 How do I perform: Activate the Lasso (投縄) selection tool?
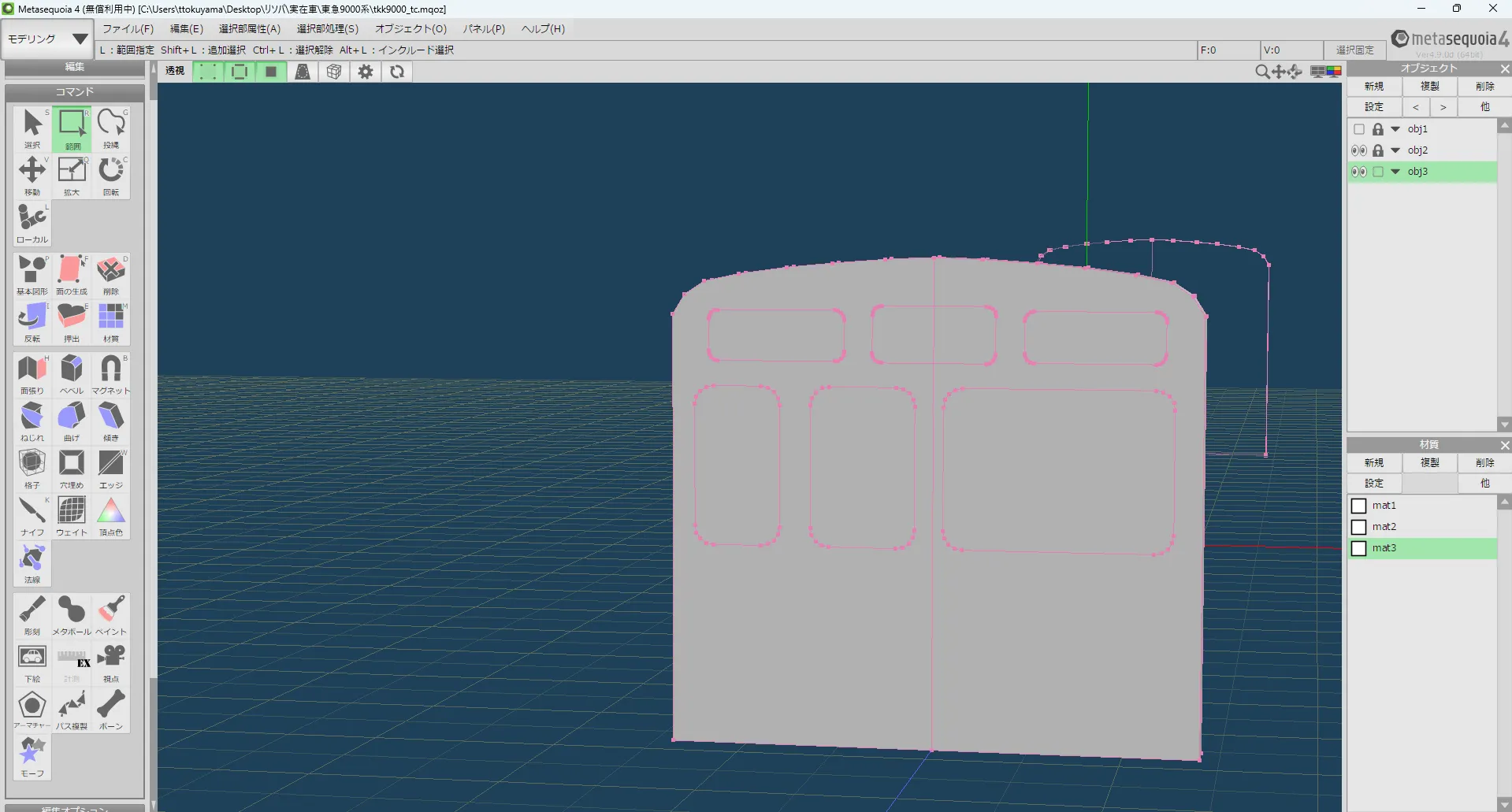click(111, 128)
